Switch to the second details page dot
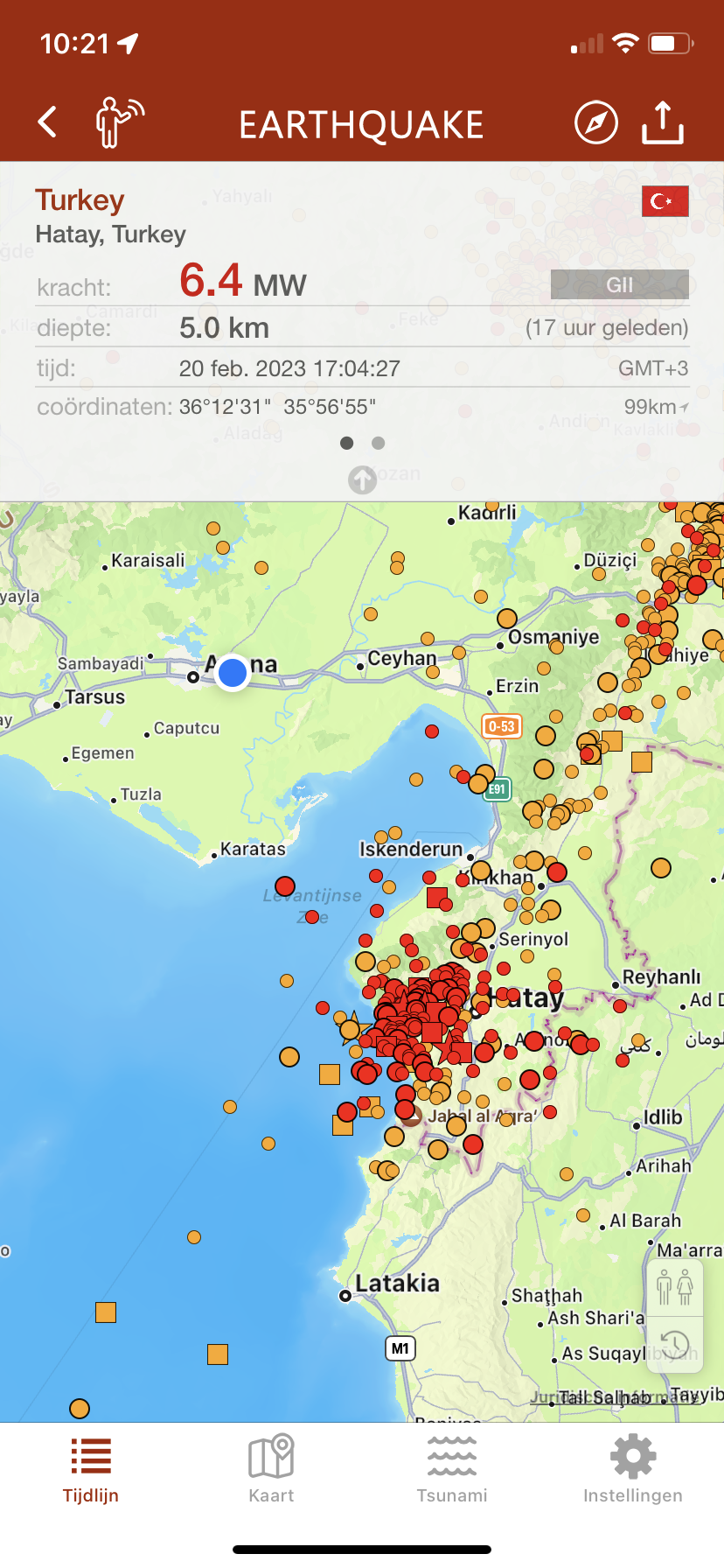The width and height of the screenshot is (724, 1568). pyautogui.click(x=378, y=444)
